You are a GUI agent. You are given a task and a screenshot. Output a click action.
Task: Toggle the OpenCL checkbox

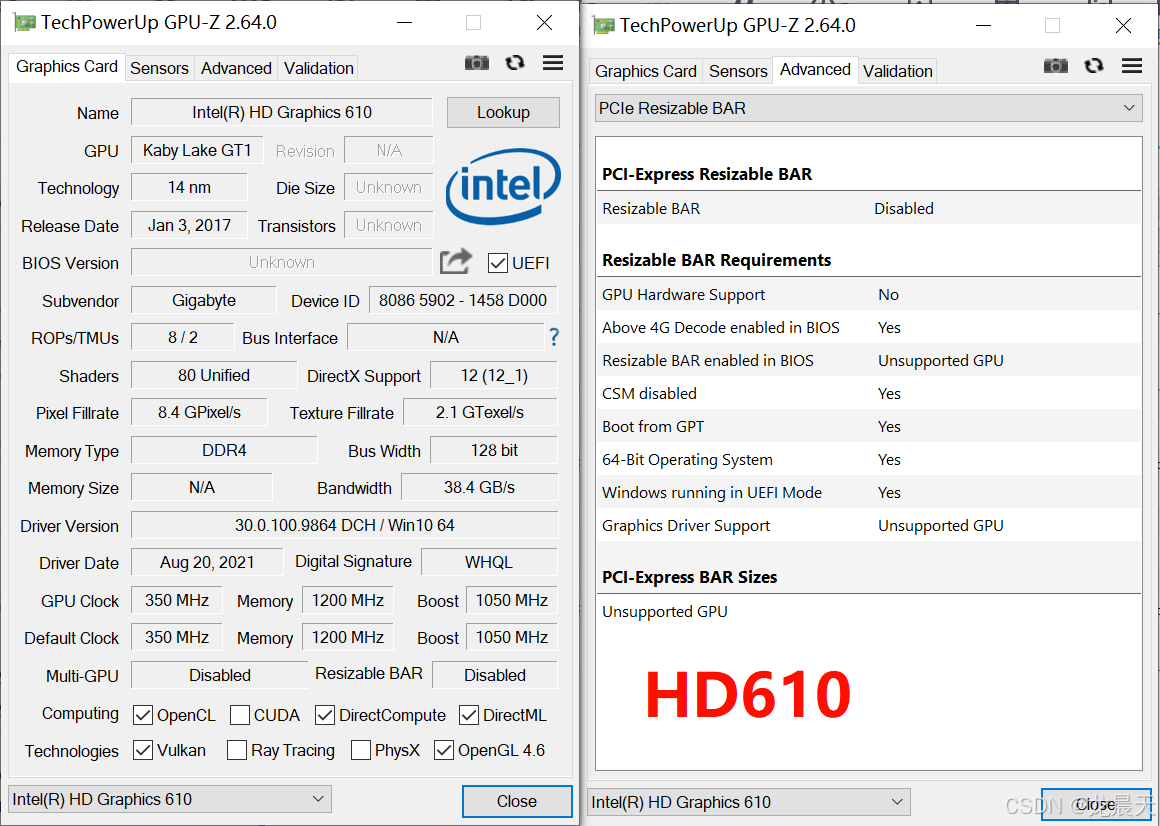tap(143, 715)
